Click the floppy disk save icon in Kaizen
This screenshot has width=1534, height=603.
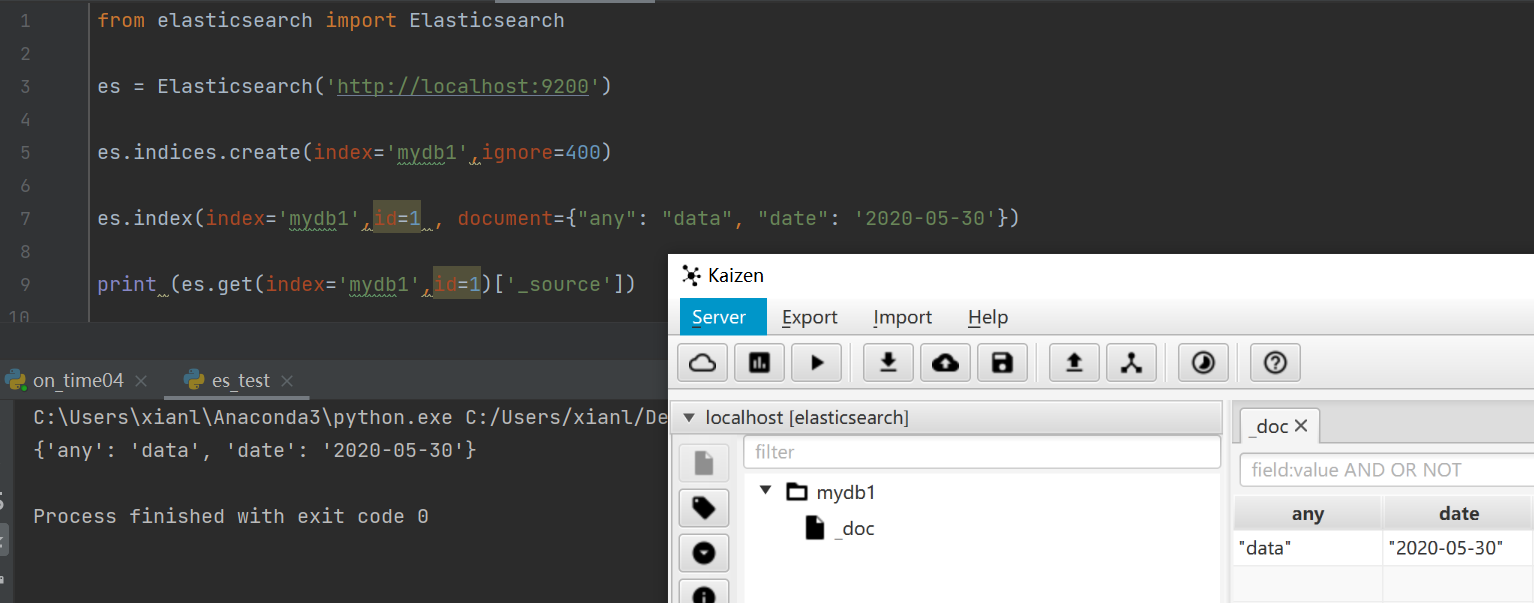pos(1002,362)
